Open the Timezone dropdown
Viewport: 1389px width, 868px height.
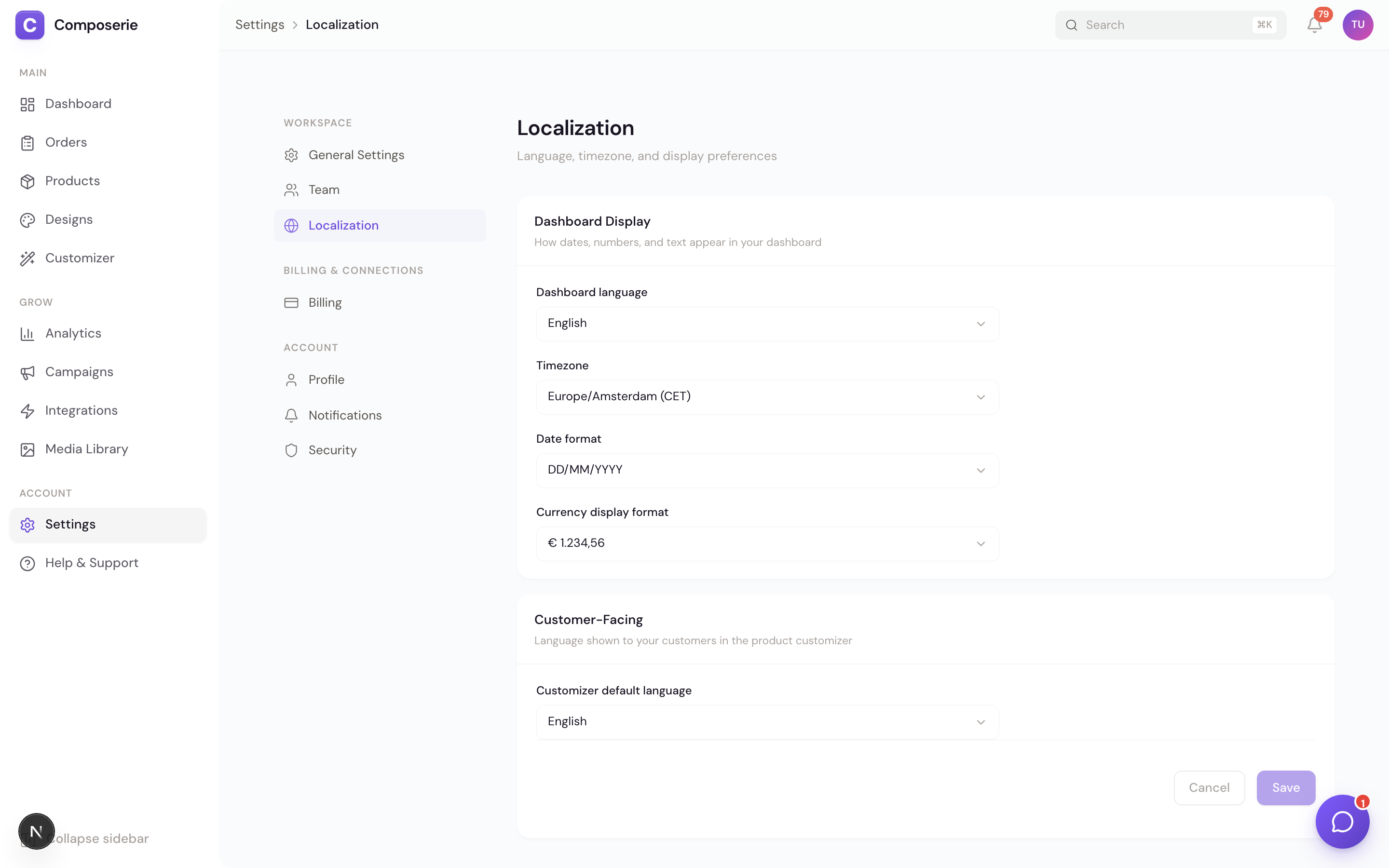tap(767, 397)
